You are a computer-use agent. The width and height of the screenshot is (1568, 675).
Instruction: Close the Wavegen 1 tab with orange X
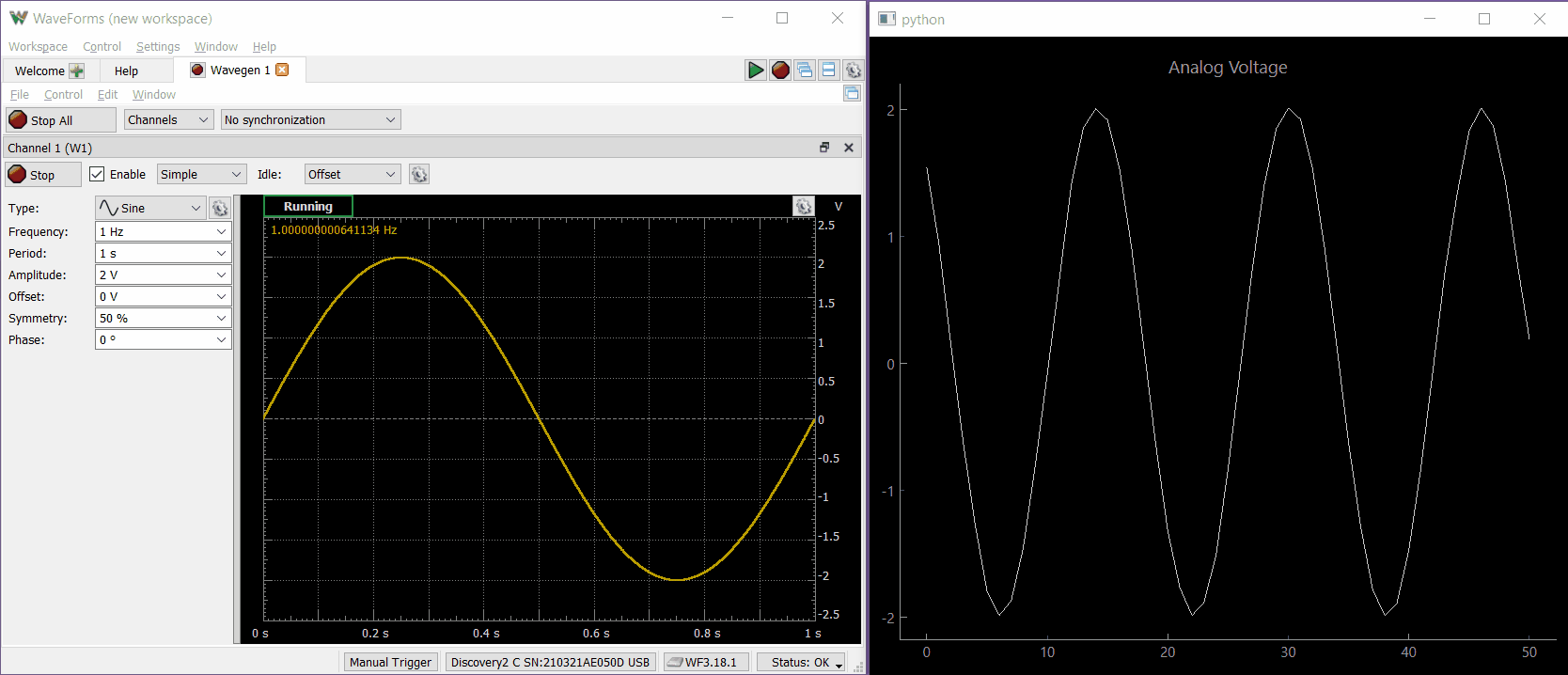click(282, 71)
